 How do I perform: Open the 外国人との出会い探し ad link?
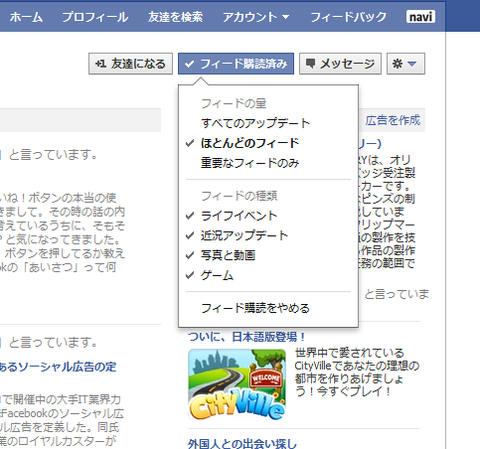pyautogui.click(x=242, y=444)
